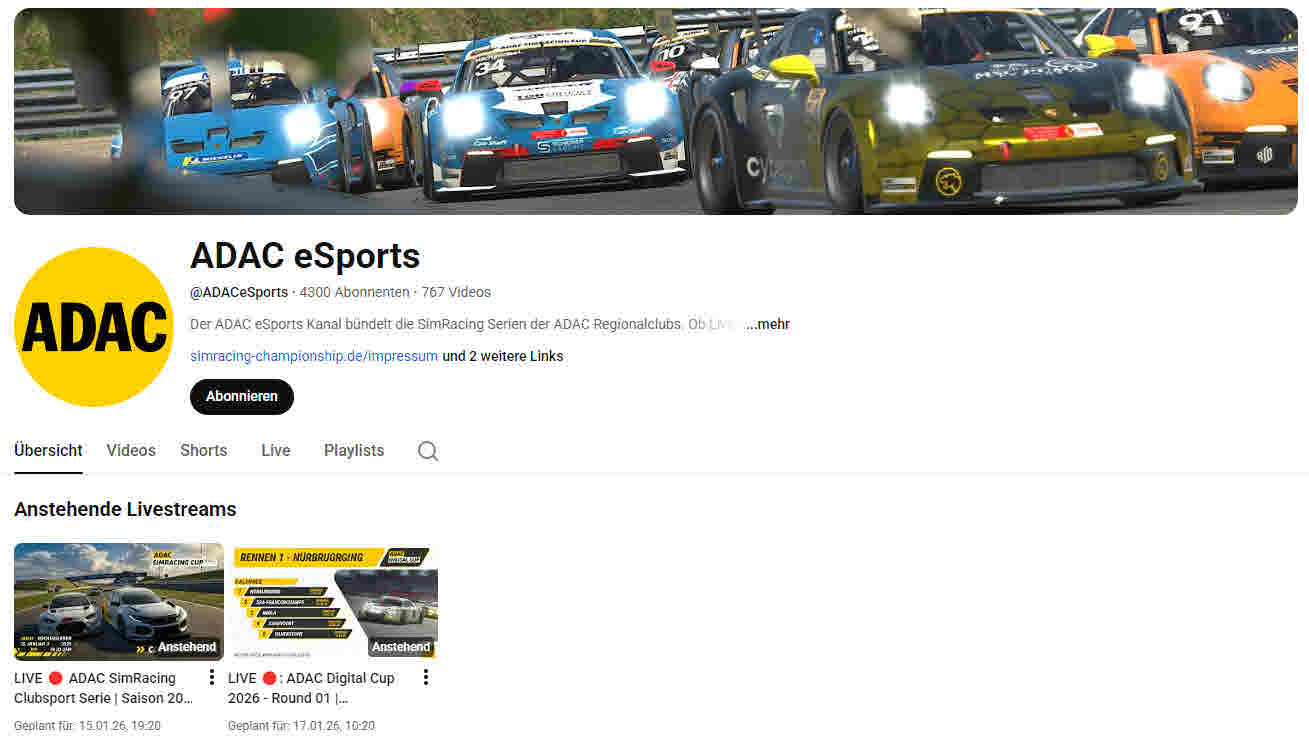
Task: Click the yellow ADAC channel avatar
Action: [x=94, y=327]
